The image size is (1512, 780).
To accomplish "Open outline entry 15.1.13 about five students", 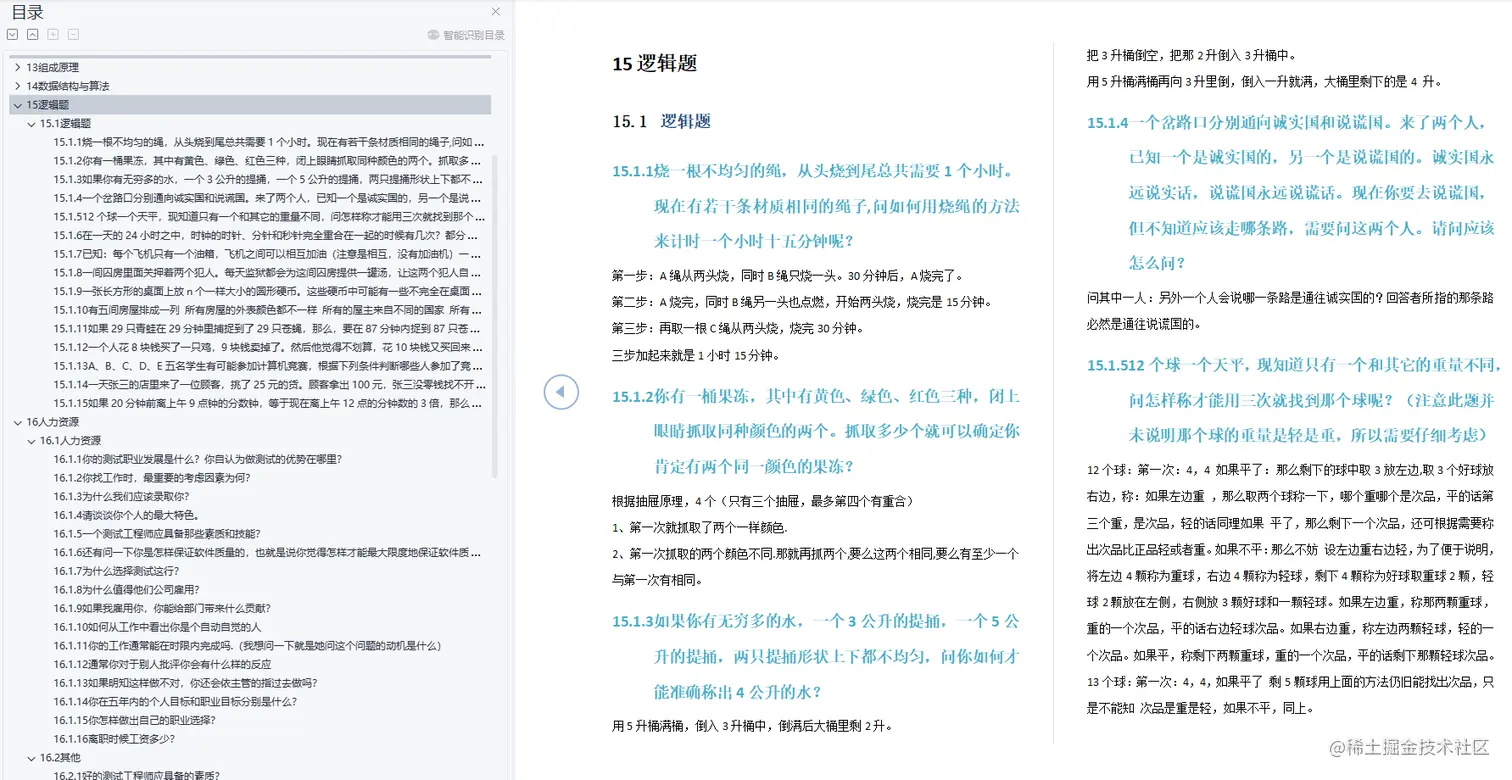I will tap(269, 366).
